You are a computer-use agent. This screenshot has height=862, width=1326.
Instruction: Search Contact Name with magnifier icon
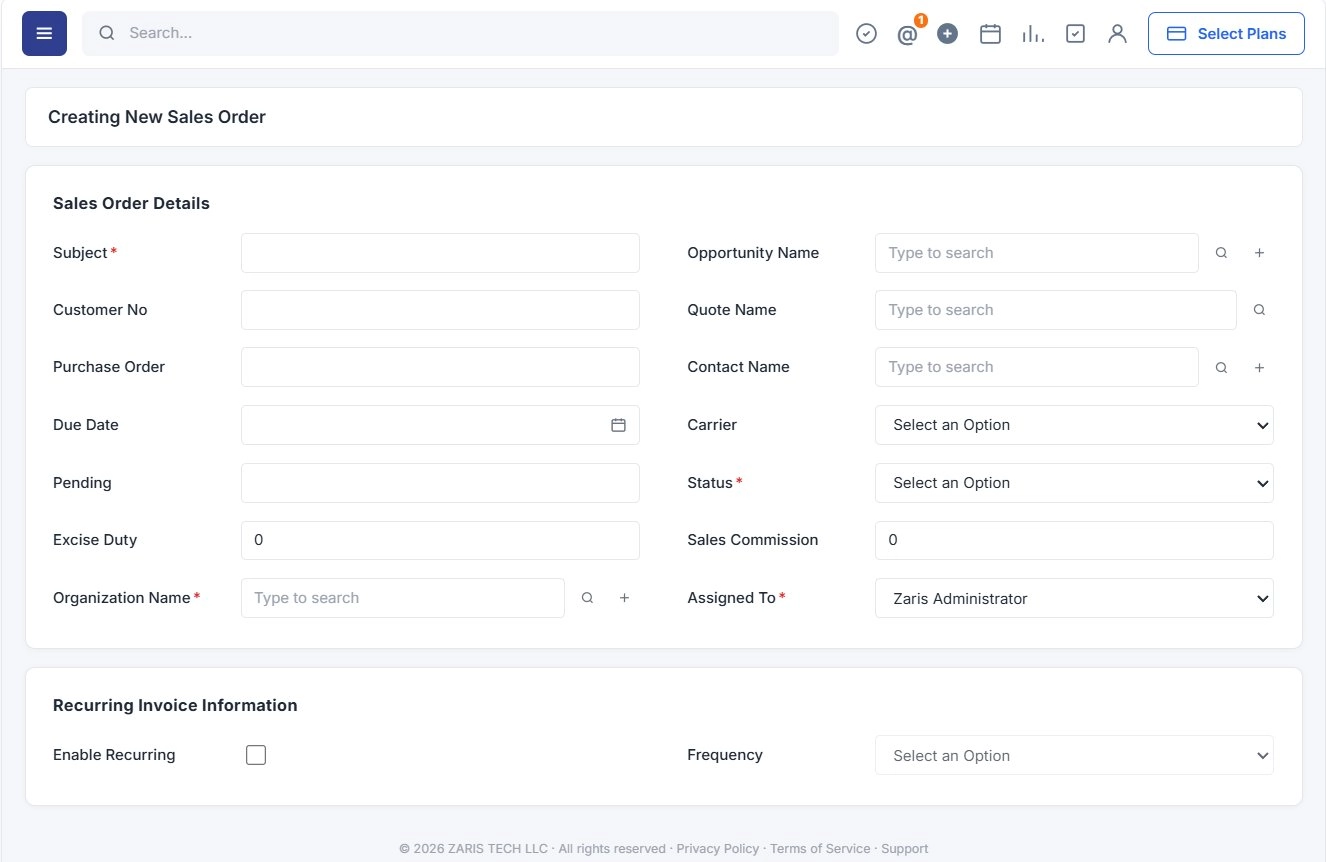(1221, 367)
